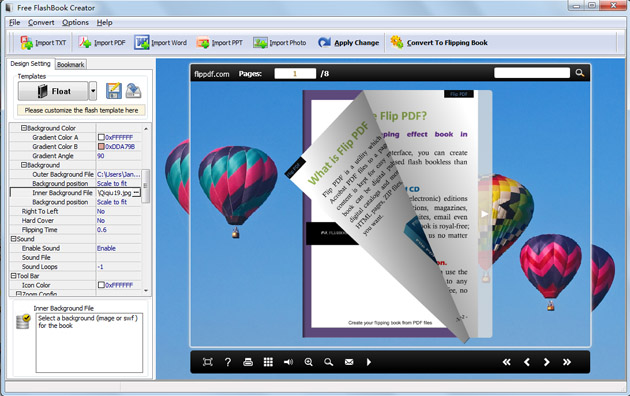Viewport: 630px width, 396px height.
Task: Click the Import Word toolbar button
Action: 160,43
